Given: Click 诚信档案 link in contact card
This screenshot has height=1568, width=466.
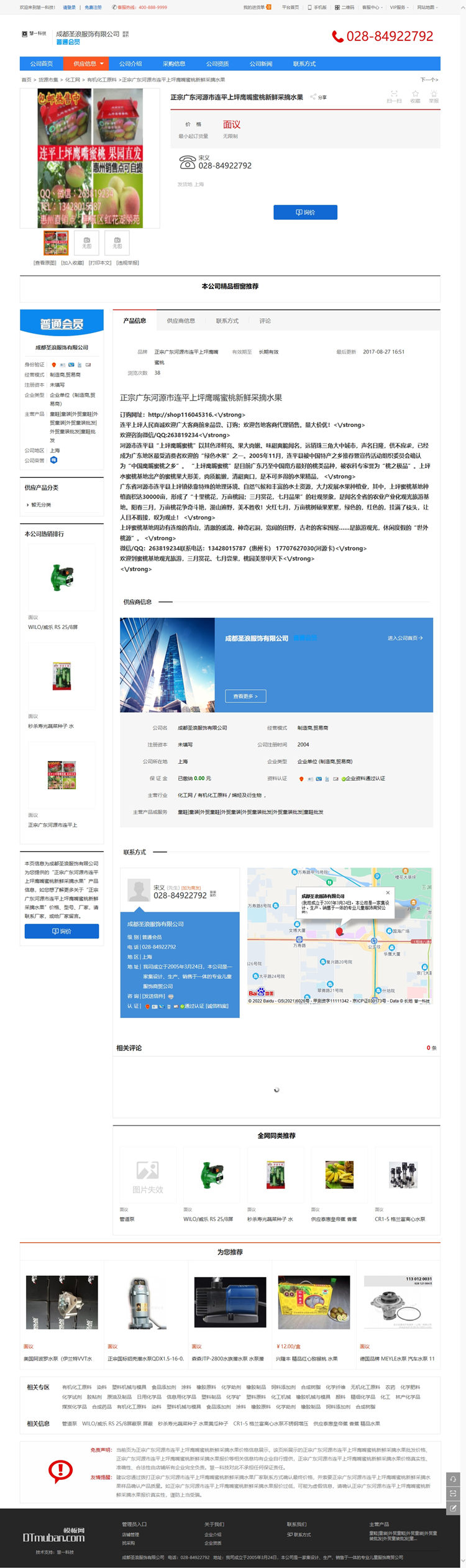Looking at the screenshot, I should (217, 1006).
